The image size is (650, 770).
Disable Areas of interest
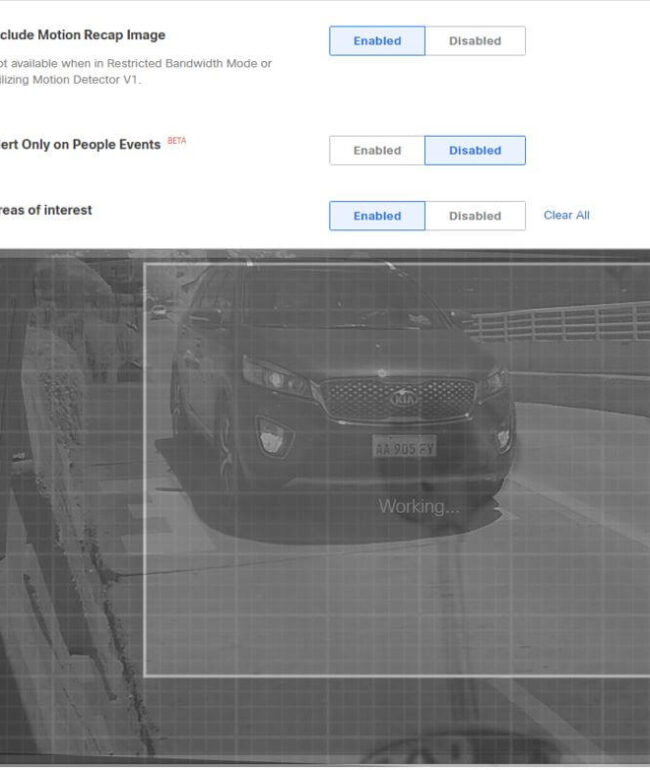click(x=475, y=216)
